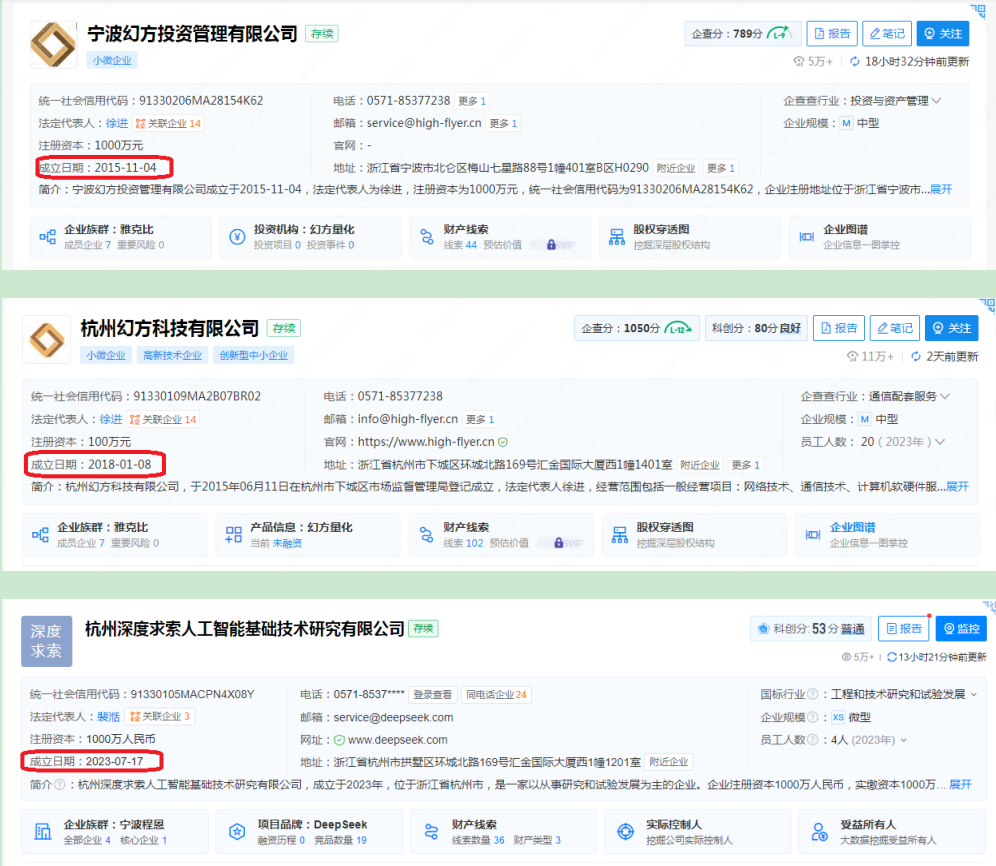Click 投资机构 幻方量化 icon in 宁波幻方 card
Image resolution: width=996 pixels, height=866 pixels.
point(237,237)
